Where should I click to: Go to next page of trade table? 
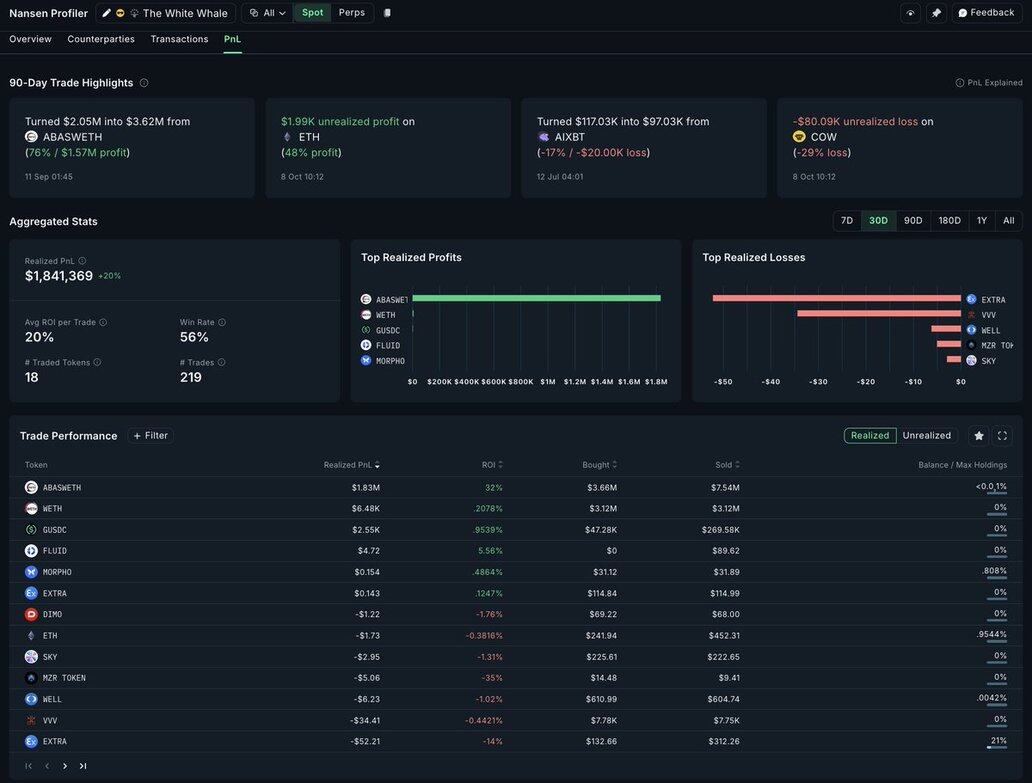tap(65, 766)
